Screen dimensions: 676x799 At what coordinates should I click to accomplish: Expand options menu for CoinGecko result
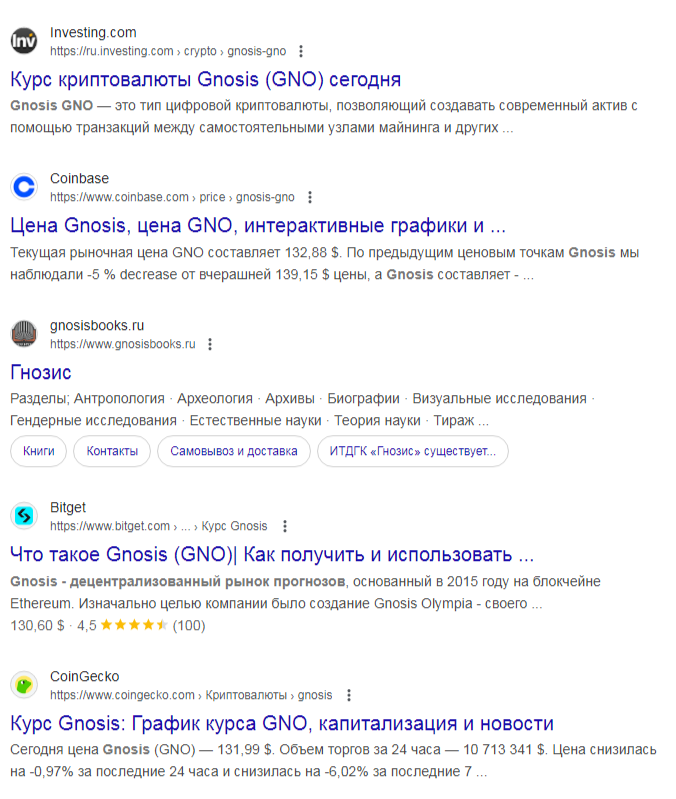349,695
